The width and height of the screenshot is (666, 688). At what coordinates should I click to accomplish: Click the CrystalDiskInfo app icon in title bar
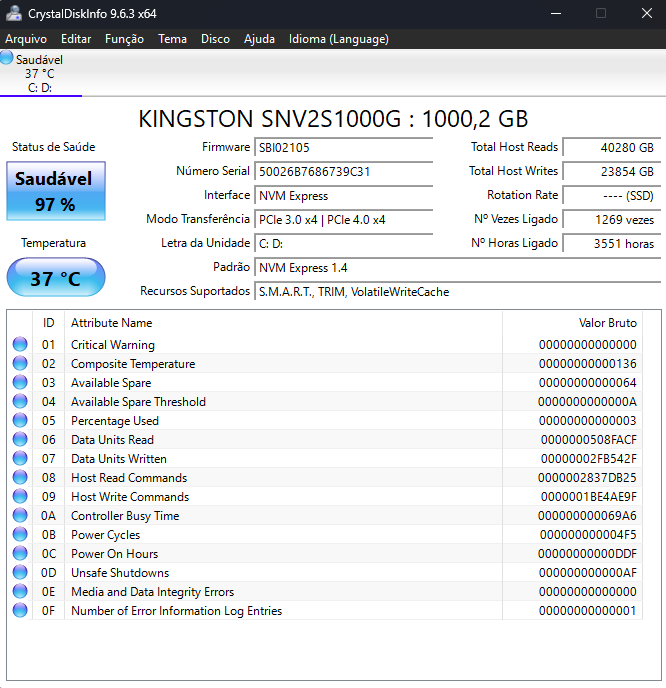[14, 13]
